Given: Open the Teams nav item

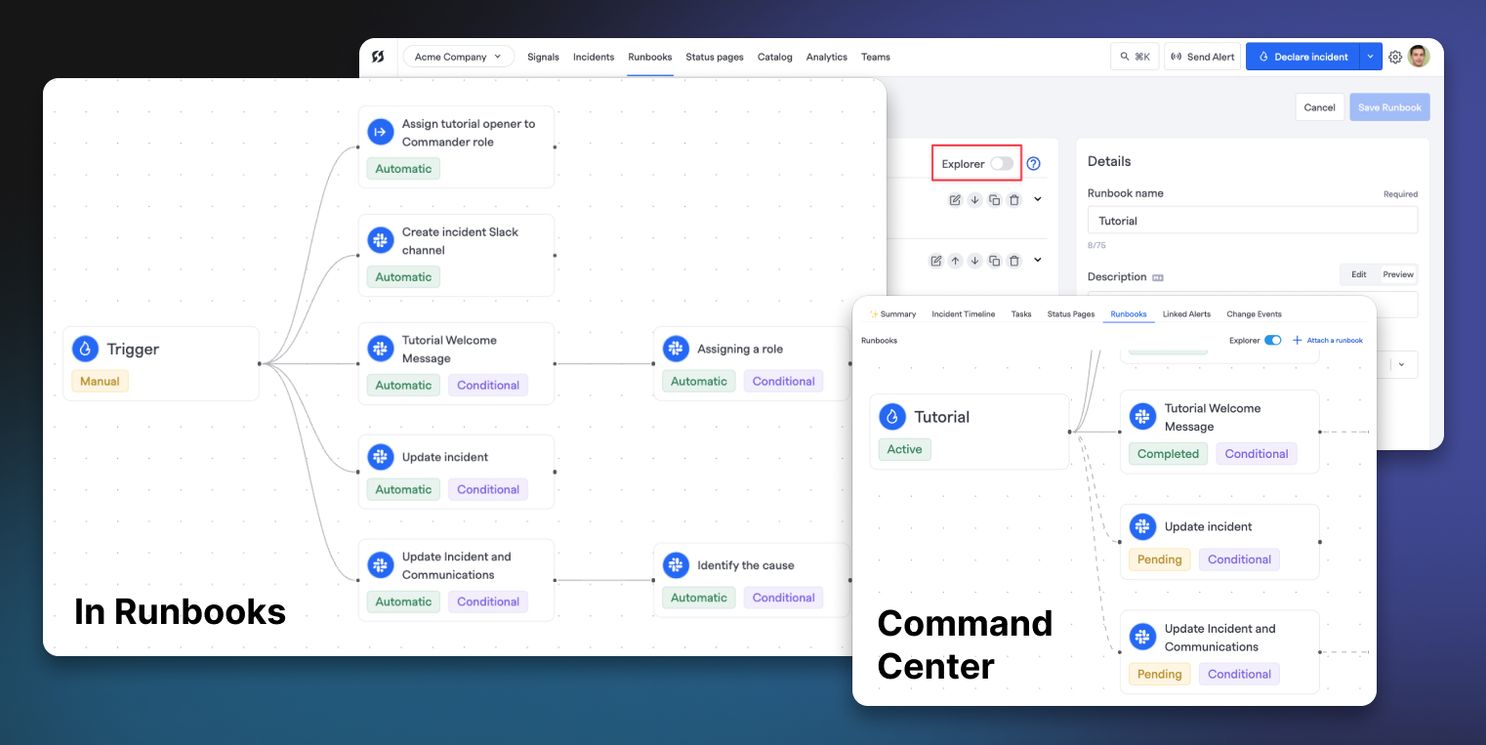Looking at the screenshot, I should point(876,57).
